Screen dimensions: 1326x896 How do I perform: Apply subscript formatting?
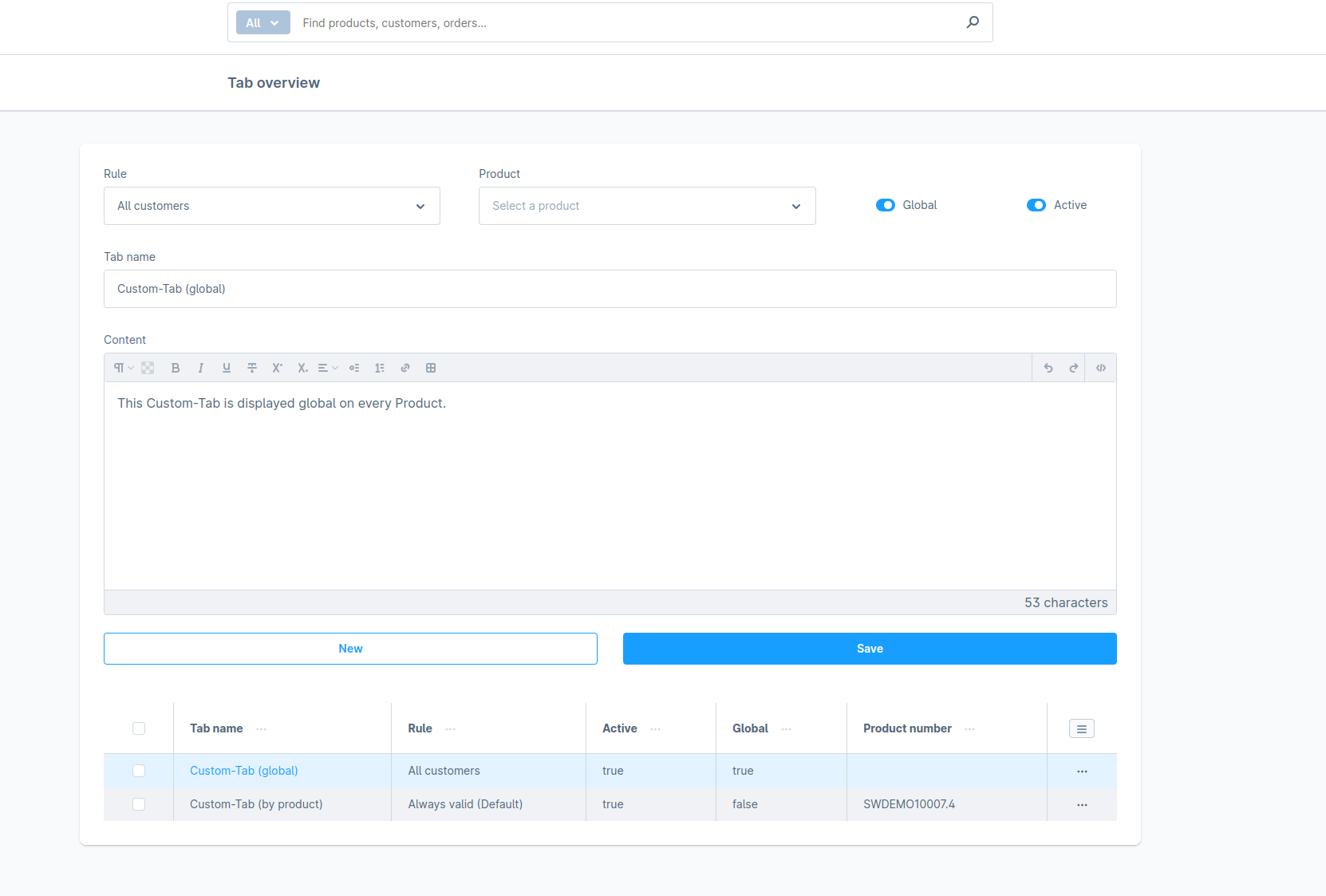click(303, 368)
